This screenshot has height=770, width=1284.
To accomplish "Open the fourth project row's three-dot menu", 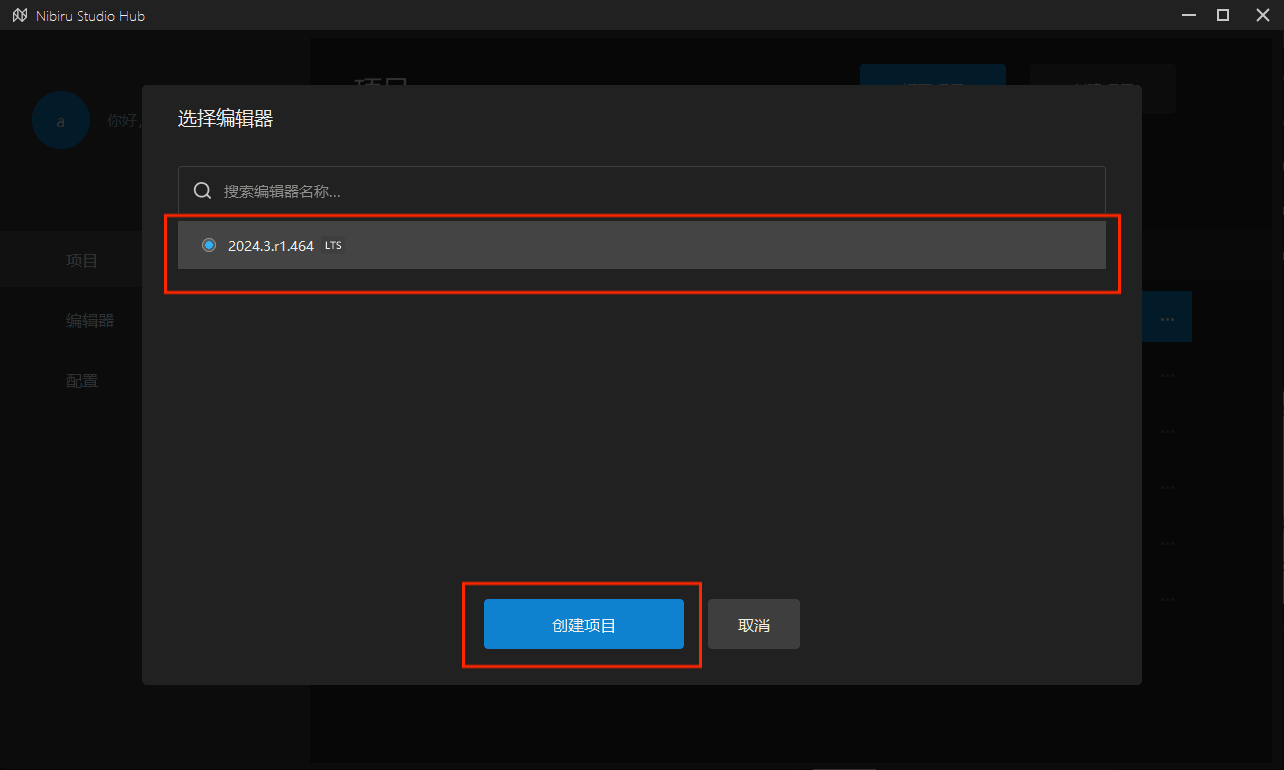I will 1167,488.
